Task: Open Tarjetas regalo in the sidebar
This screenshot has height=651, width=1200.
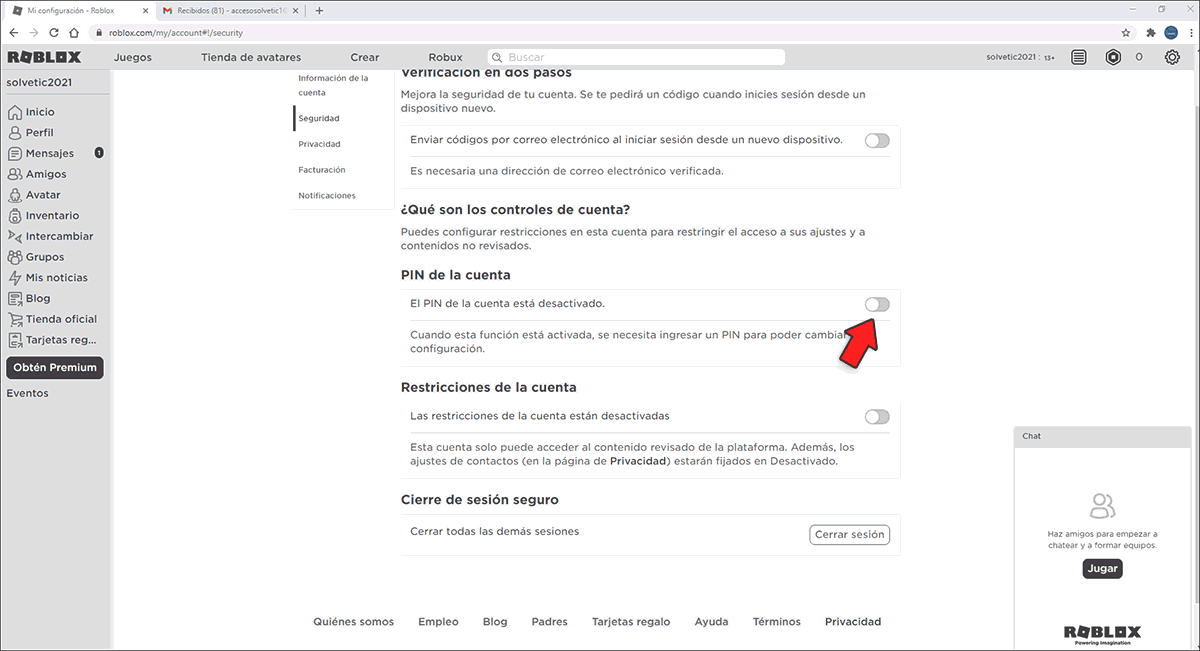Action: (x=52, y=340)
